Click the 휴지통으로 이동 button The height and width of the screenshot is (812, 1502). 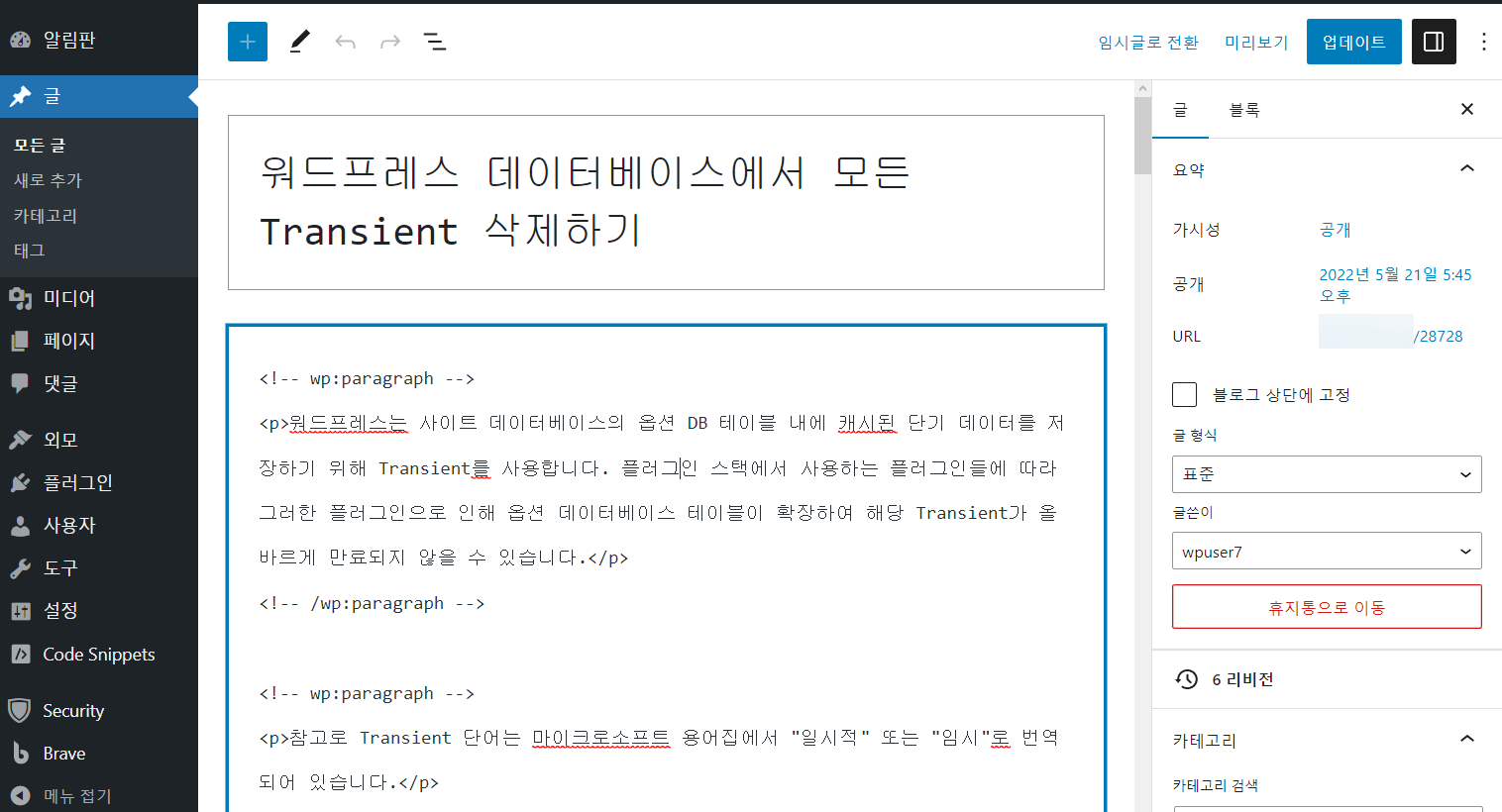pos(1327,606)
